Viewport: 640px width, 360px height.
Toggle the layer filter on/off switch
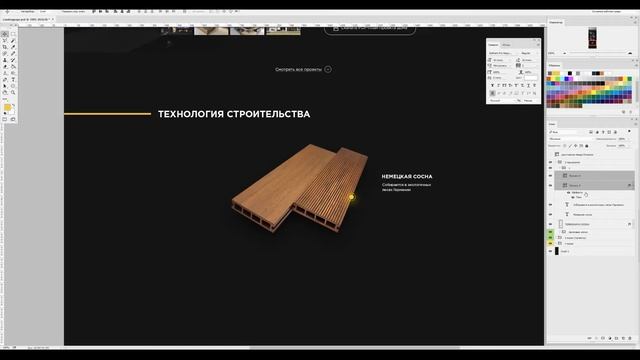pyautogui.click(x=629, y=131)
